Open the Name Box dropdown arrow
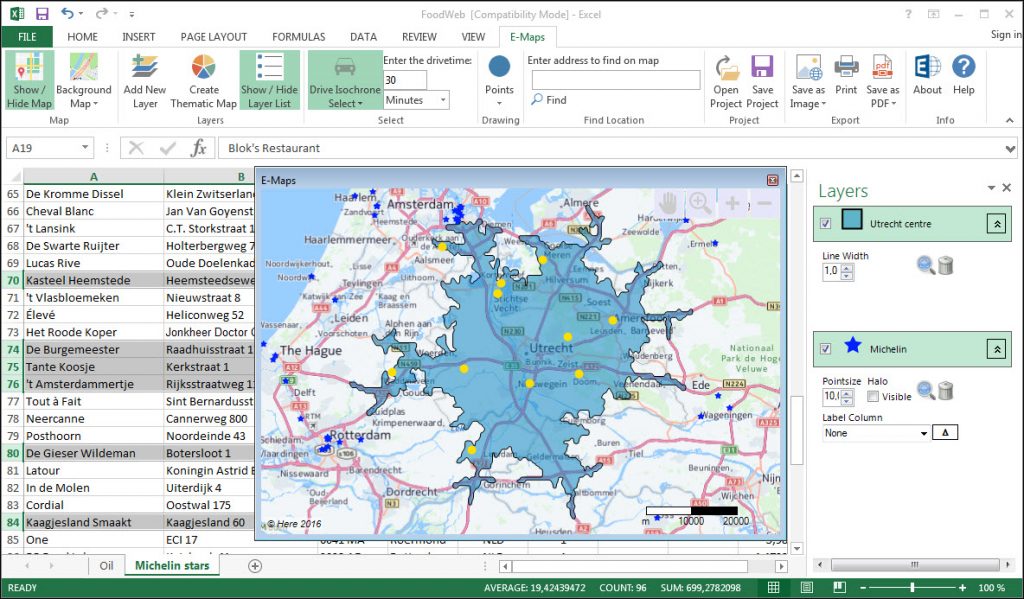 point(85,148)
